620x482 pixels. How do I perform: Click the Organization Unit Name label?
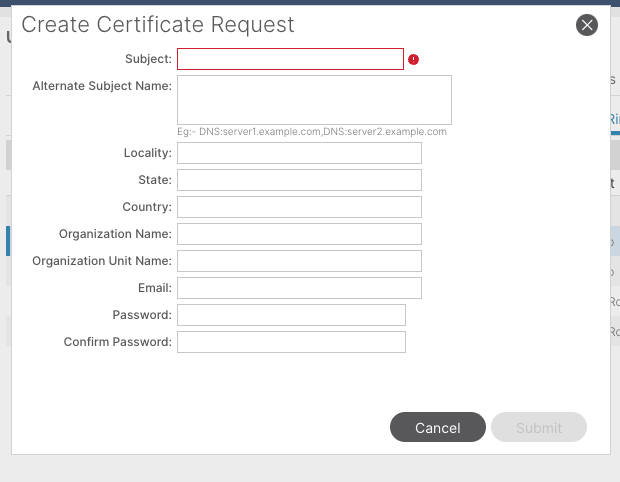(102, 261)
